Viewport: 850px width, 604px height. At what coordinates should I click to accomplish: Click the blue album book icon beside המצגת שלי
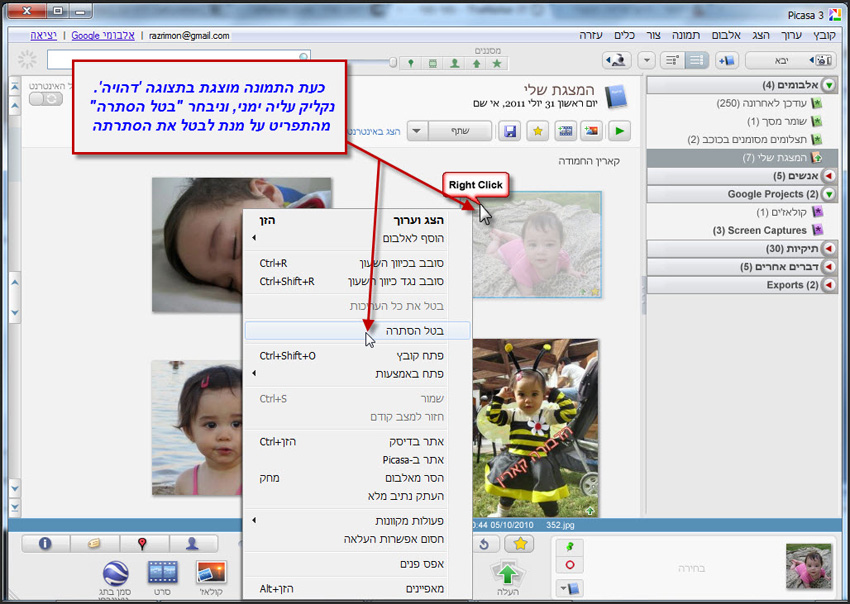point(616,97)
